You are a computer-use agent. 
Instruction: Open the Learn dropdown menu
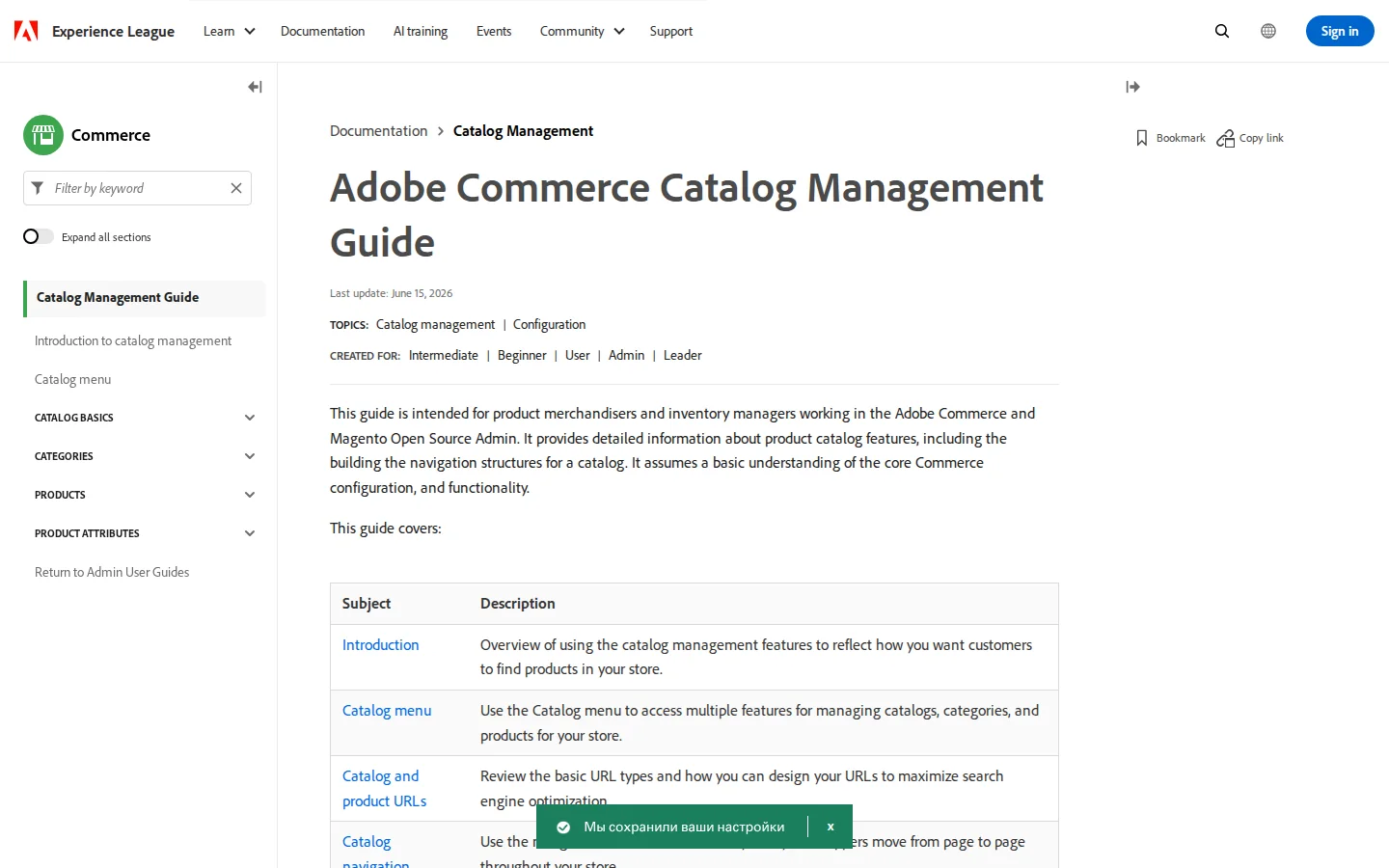[230, 31]
